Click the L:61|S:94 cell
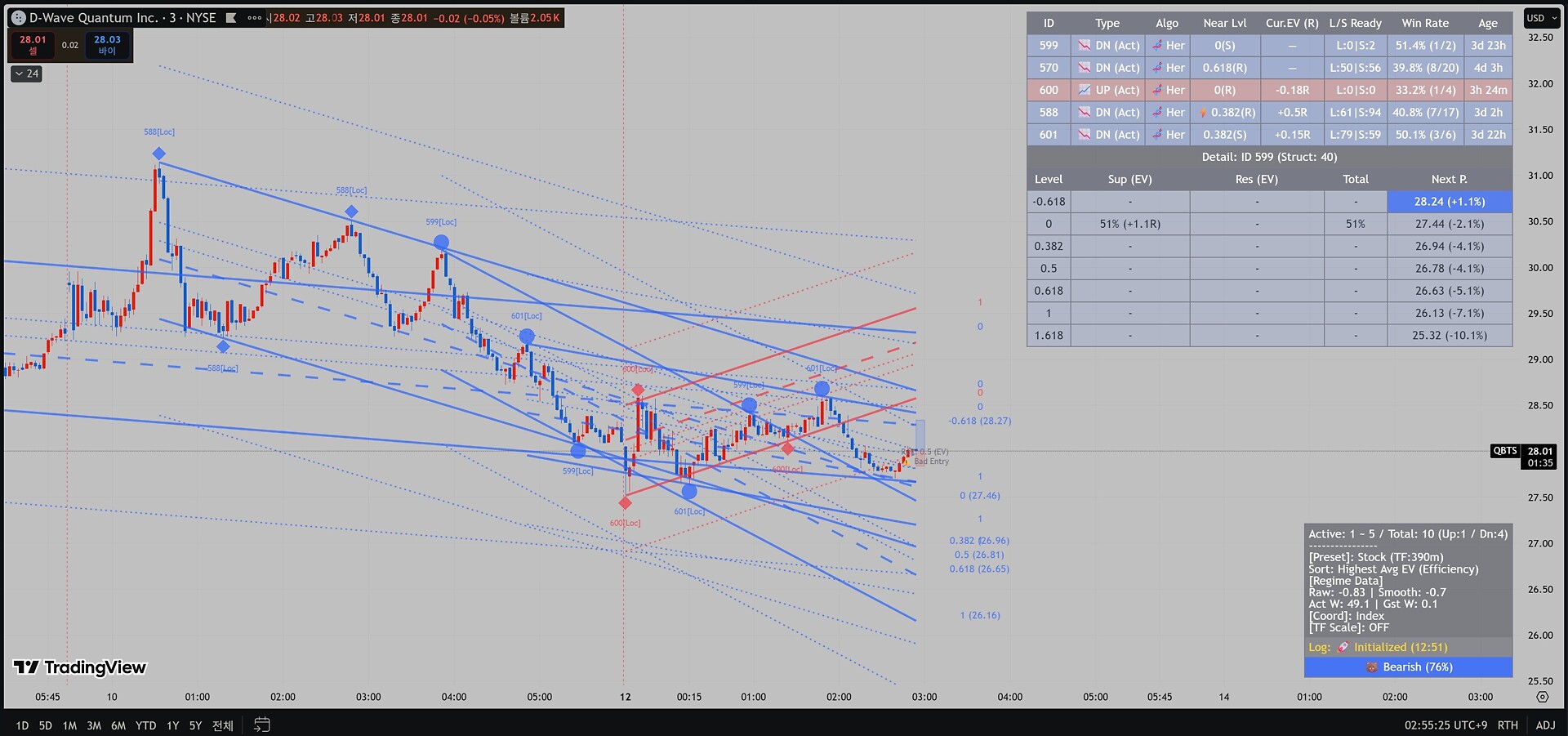The image size is (1568, 736). coord(1356,112)
